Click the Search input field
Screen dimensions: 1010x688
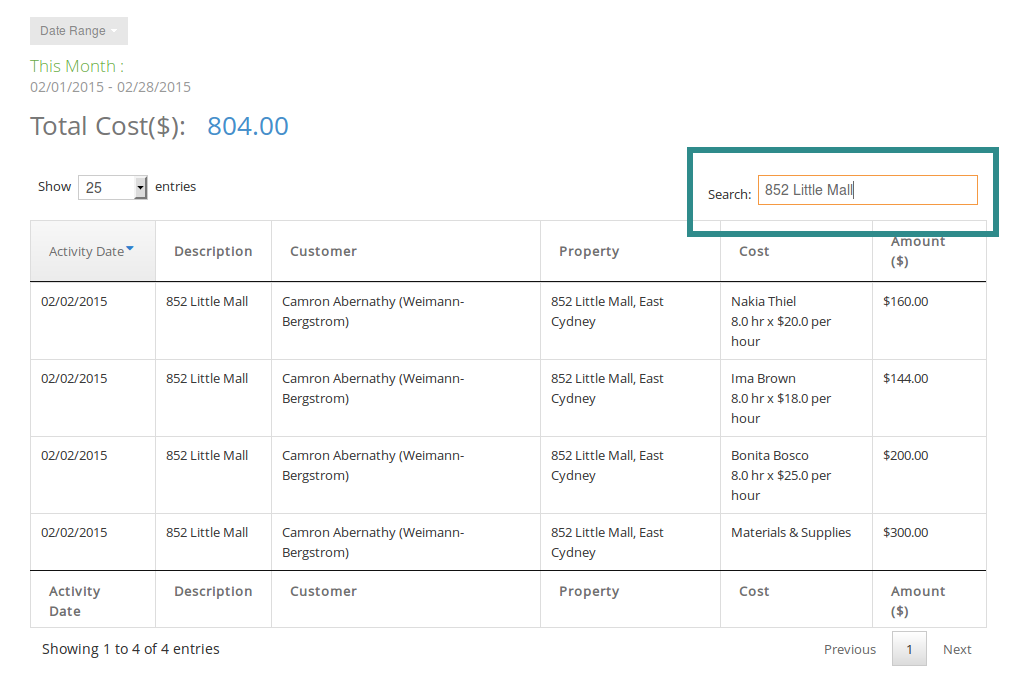point(868,190)
